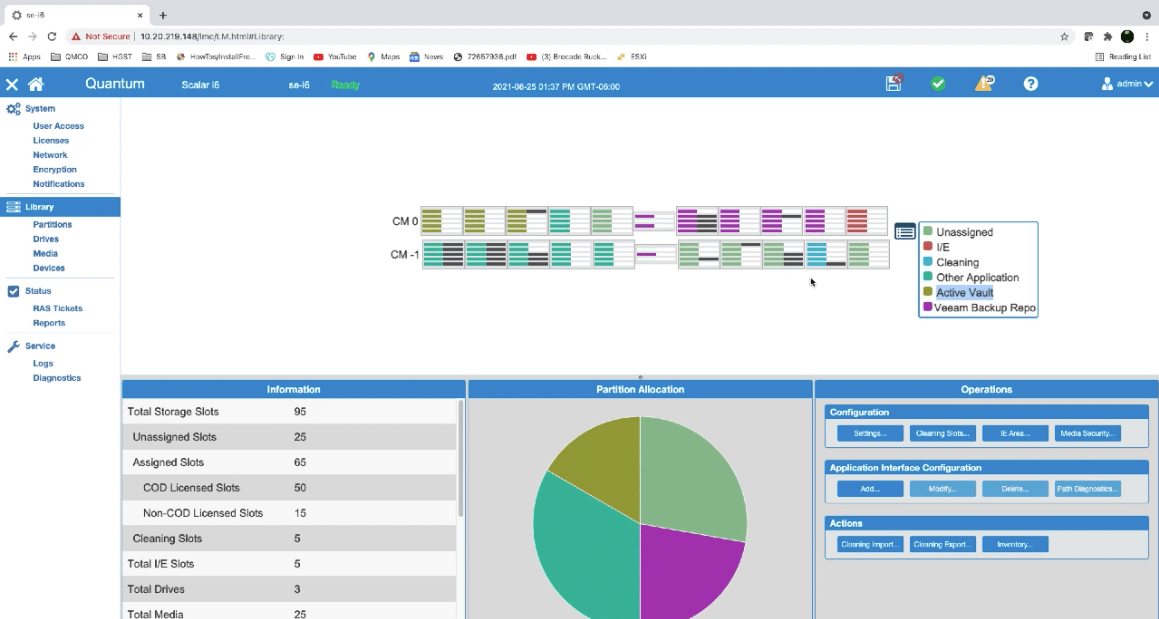Open Licenses in the sidebar

[51, 141]
